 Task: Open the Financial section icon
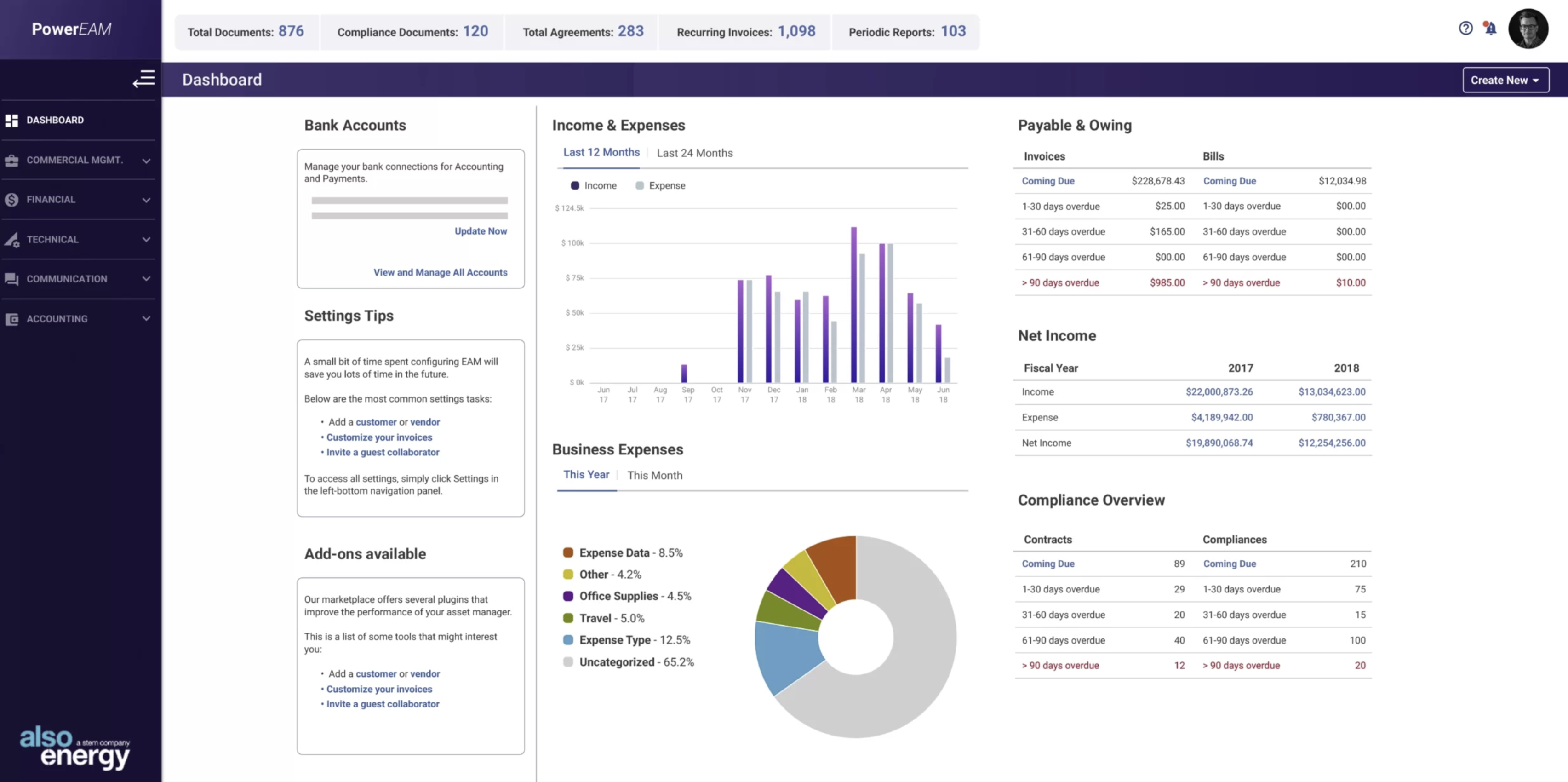[11, 199]
